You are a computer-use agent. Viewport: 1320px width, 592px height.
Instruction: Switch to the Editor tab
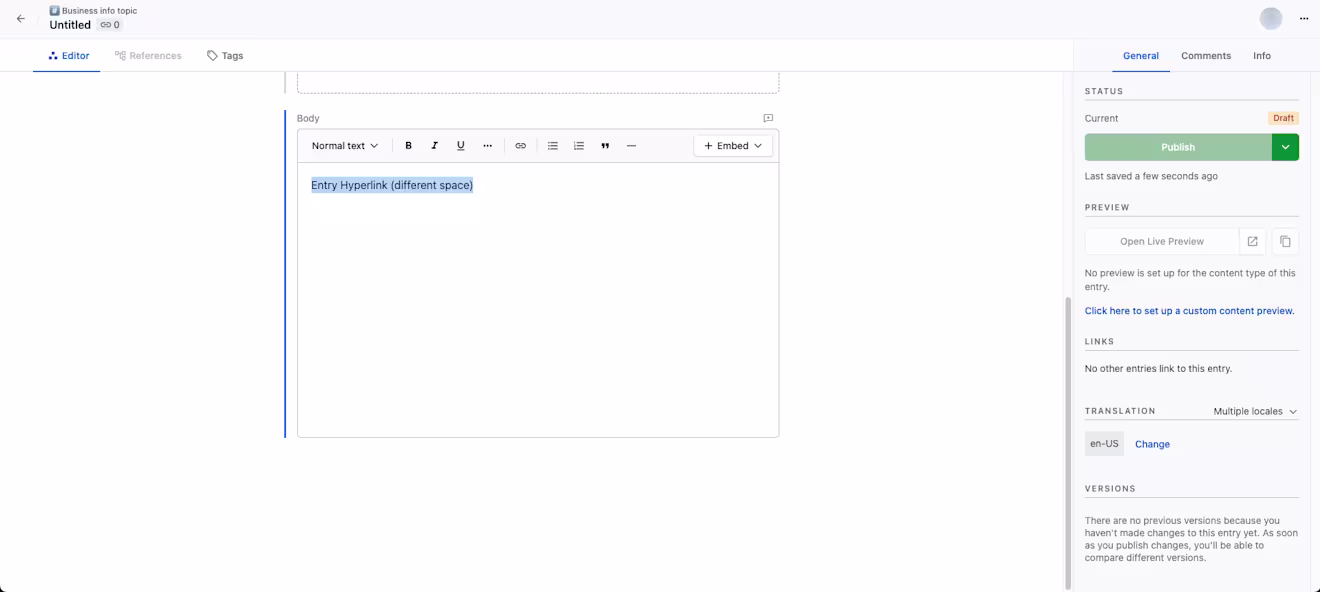tap(68, 56)
